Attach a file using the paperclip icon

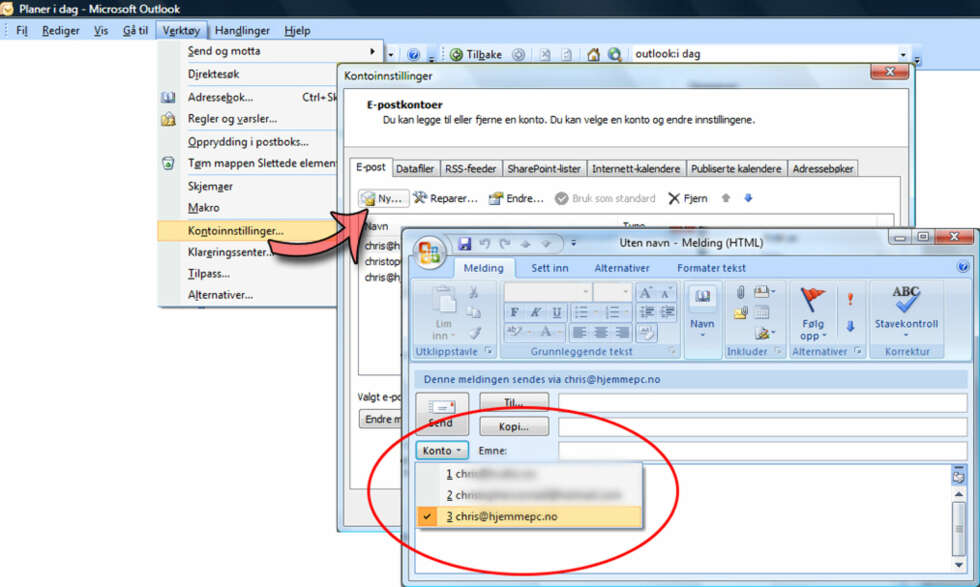[740, 292]
